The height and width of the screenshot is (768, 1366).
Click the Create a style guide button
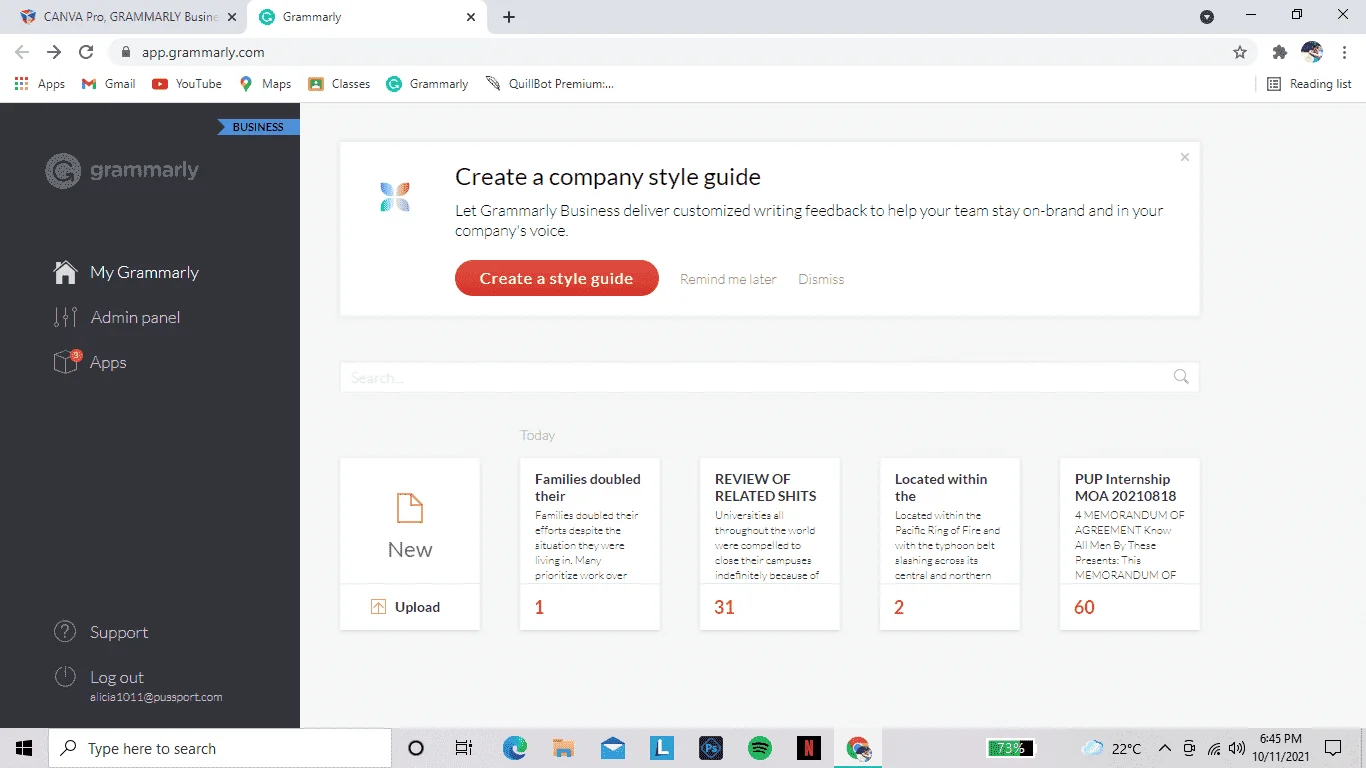click(557, 278)
